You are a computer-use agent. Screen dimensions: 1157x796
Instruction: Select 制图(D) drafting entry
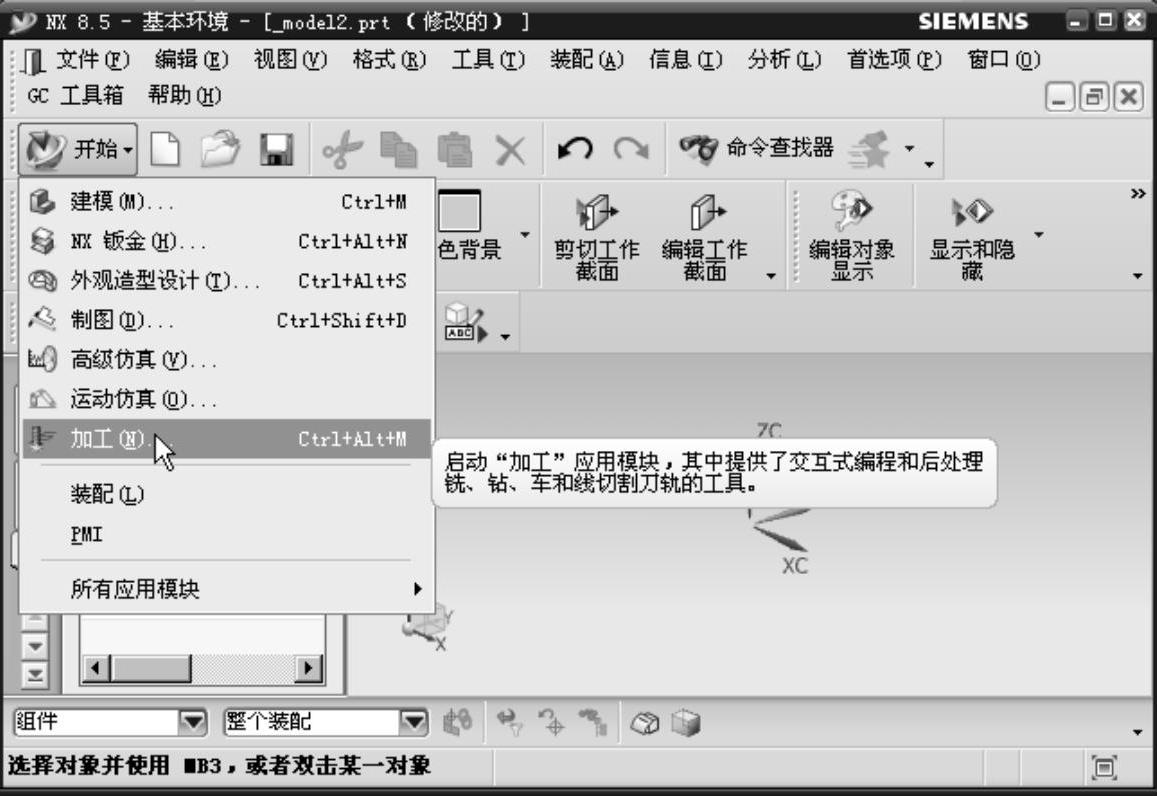[226, 320]
